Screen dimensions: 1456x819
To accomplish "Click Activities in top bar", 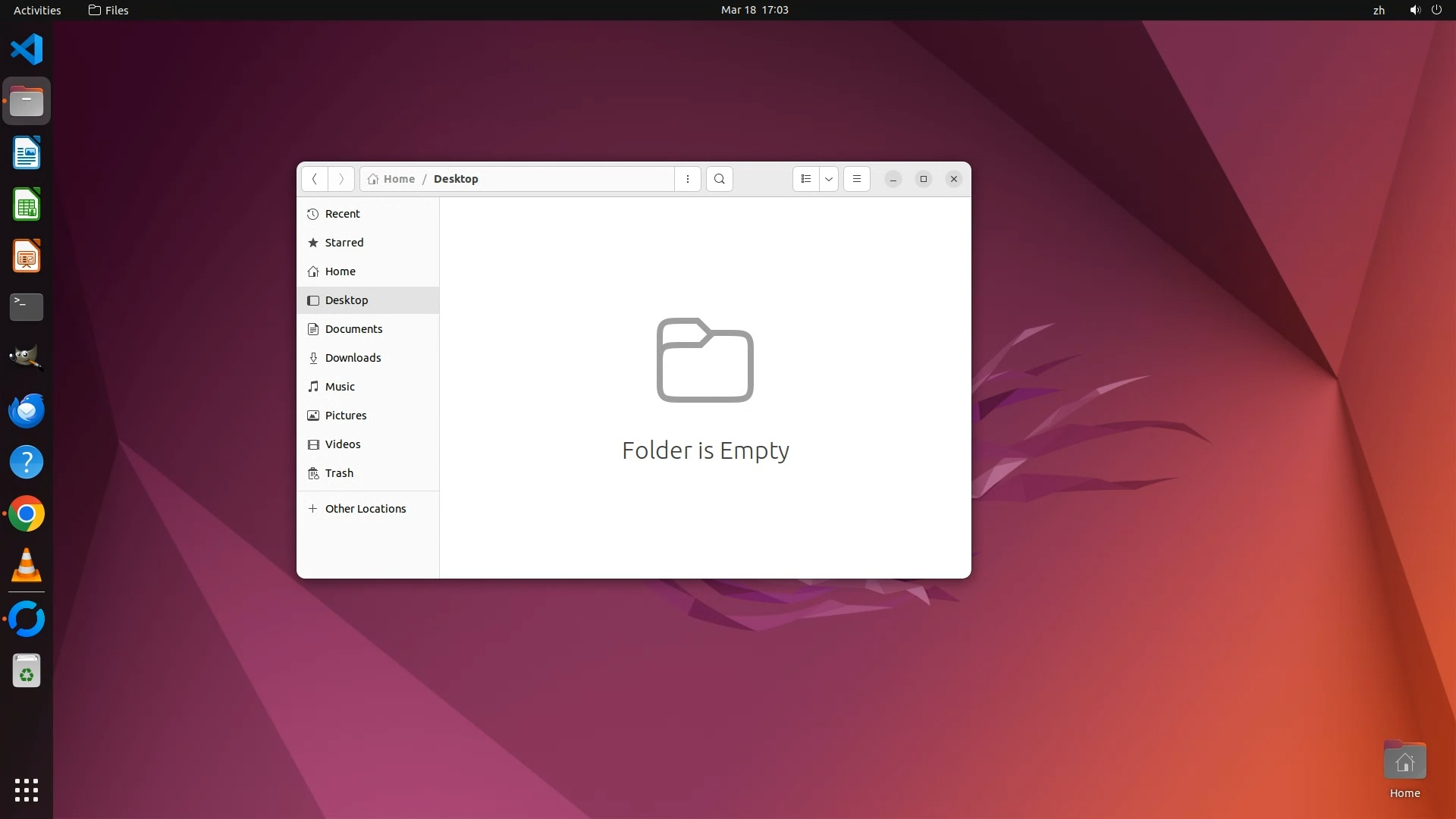I will click(37, 10).
